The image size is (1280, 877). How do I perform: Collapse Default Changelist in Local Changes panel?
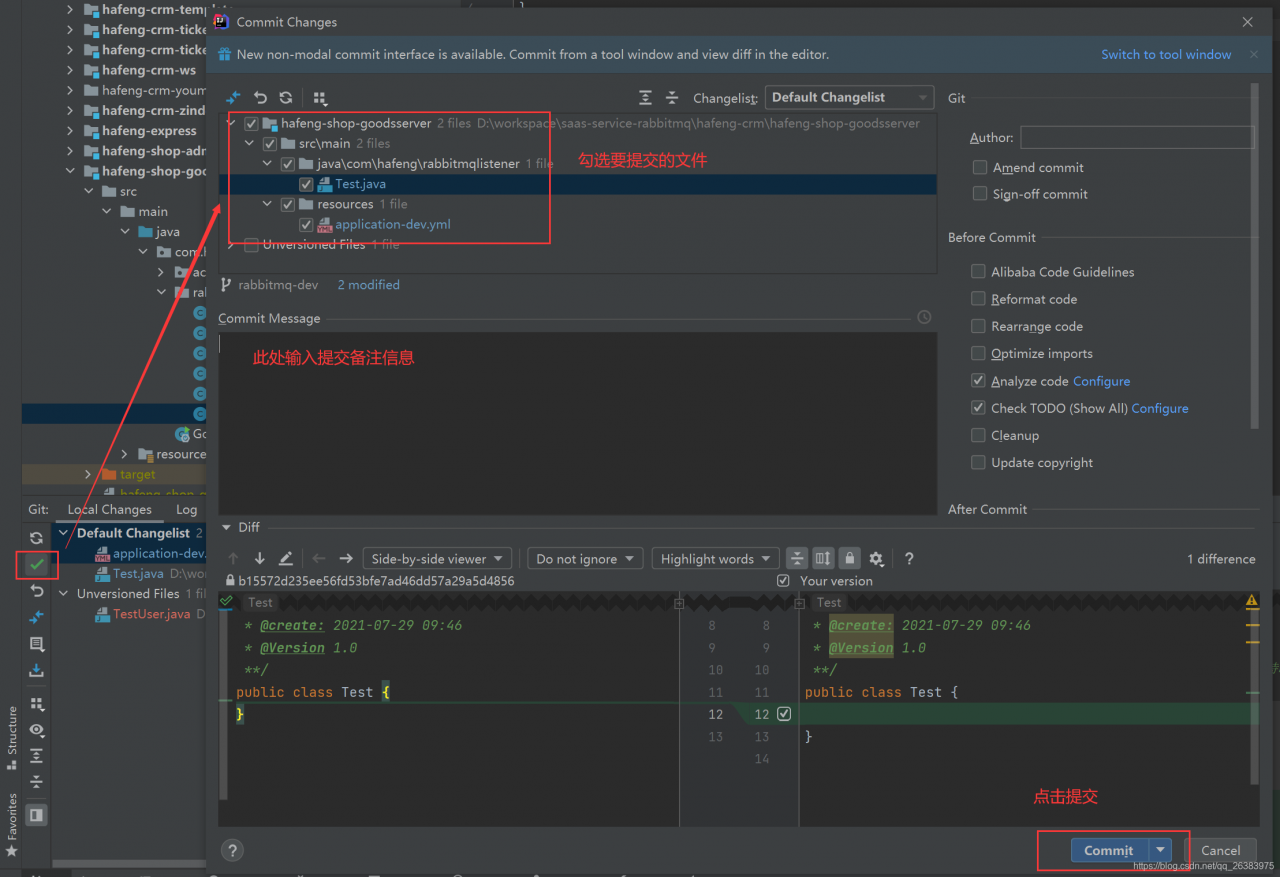pyautogui.click(x=65, y=533)
